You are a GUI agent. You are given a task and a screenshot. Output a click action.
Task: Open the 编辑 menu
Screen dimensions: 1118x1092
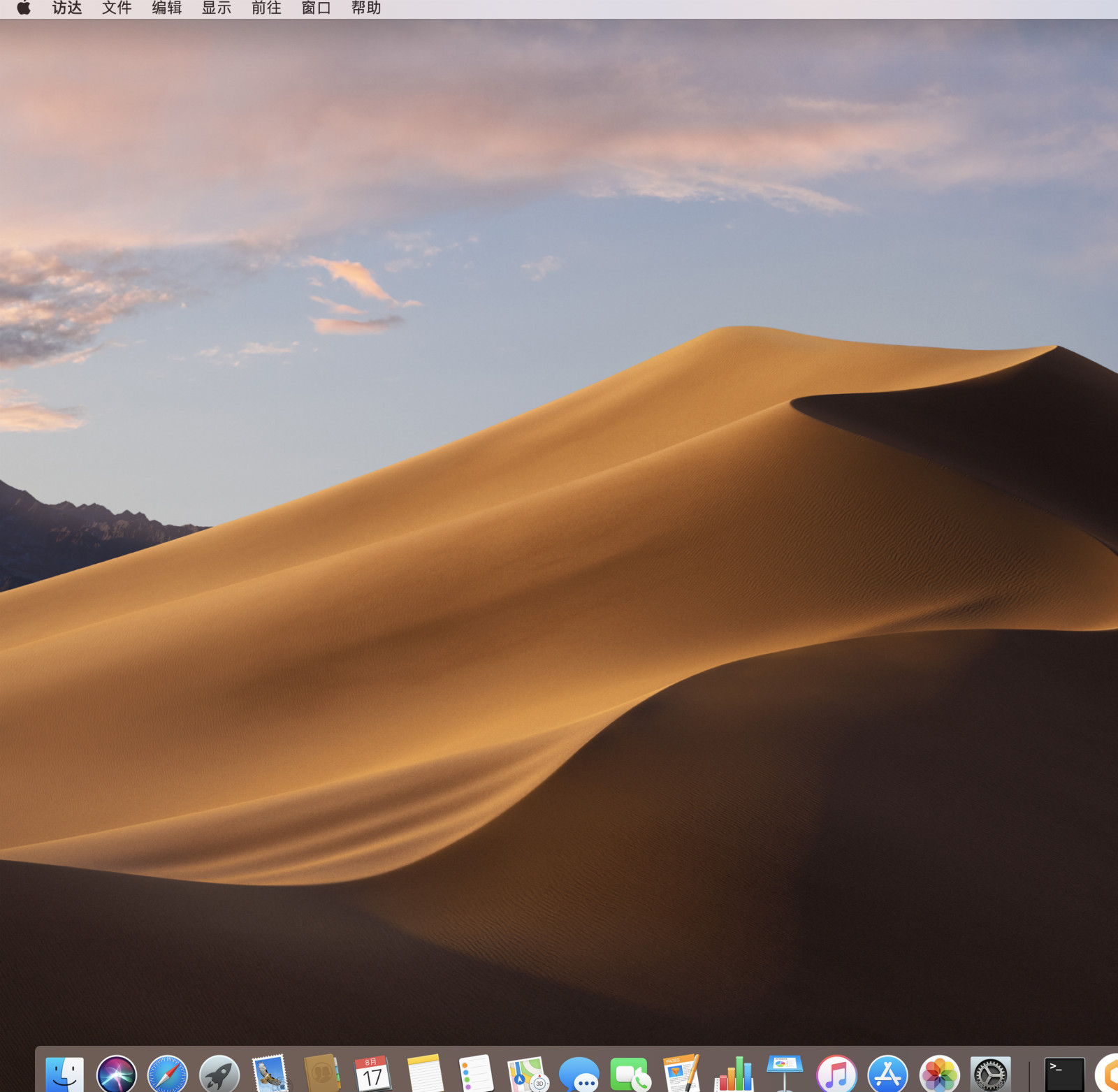[x=167, y=8]
